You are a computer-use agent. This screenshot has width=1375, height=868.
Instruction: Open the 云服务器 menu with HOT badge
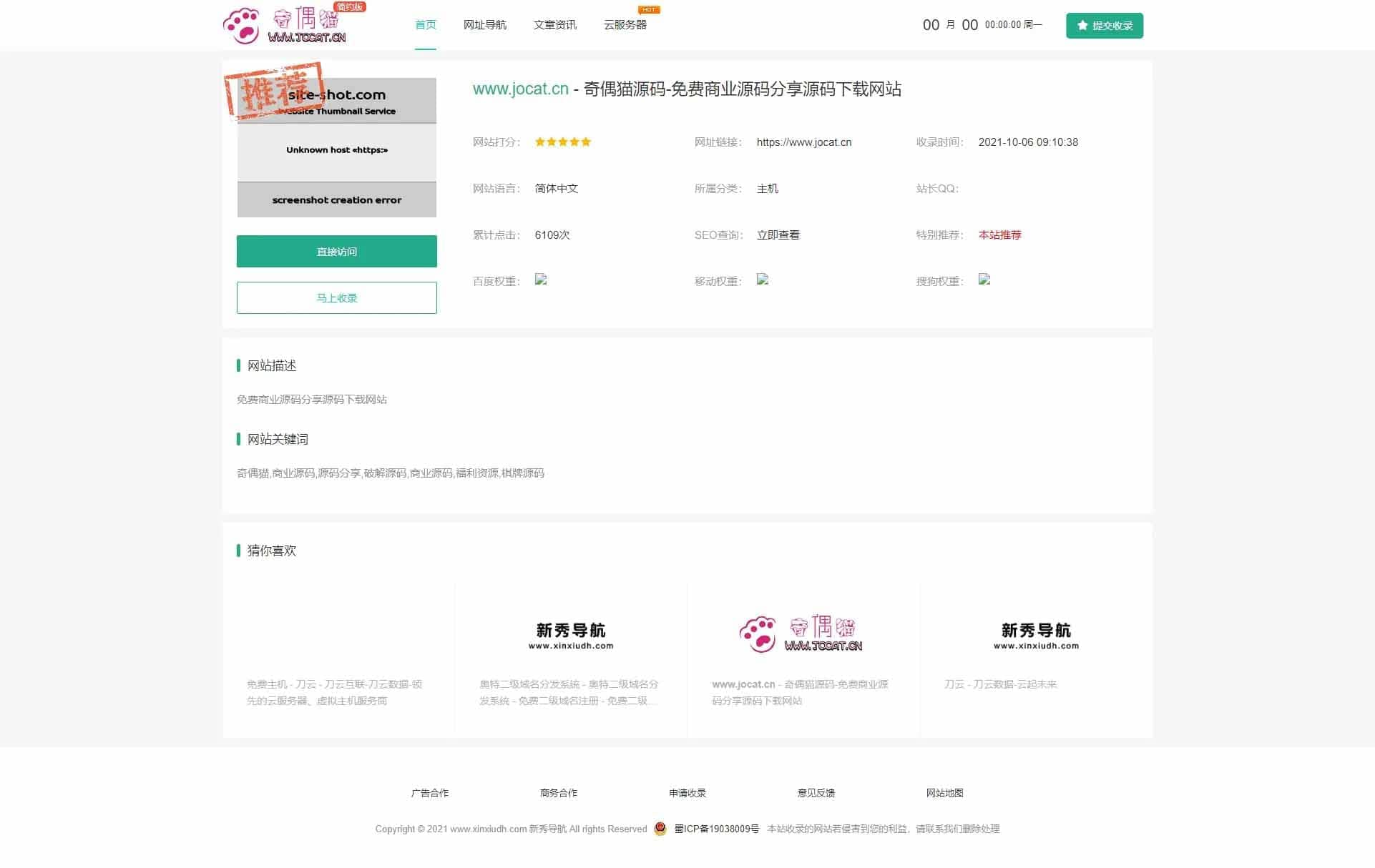point(625,25)
